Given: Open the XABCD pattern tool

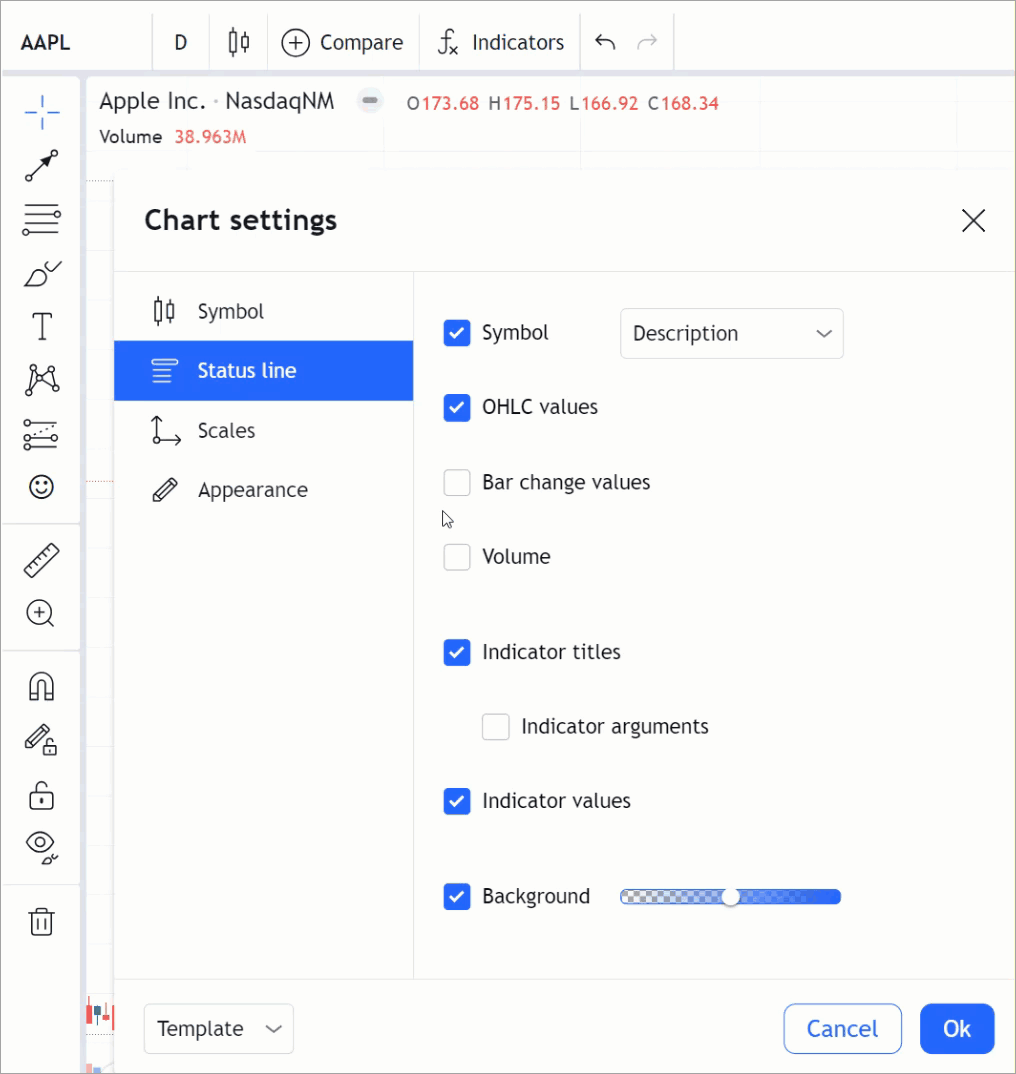Looking at the screenshot, I should [x=40, y=380].
